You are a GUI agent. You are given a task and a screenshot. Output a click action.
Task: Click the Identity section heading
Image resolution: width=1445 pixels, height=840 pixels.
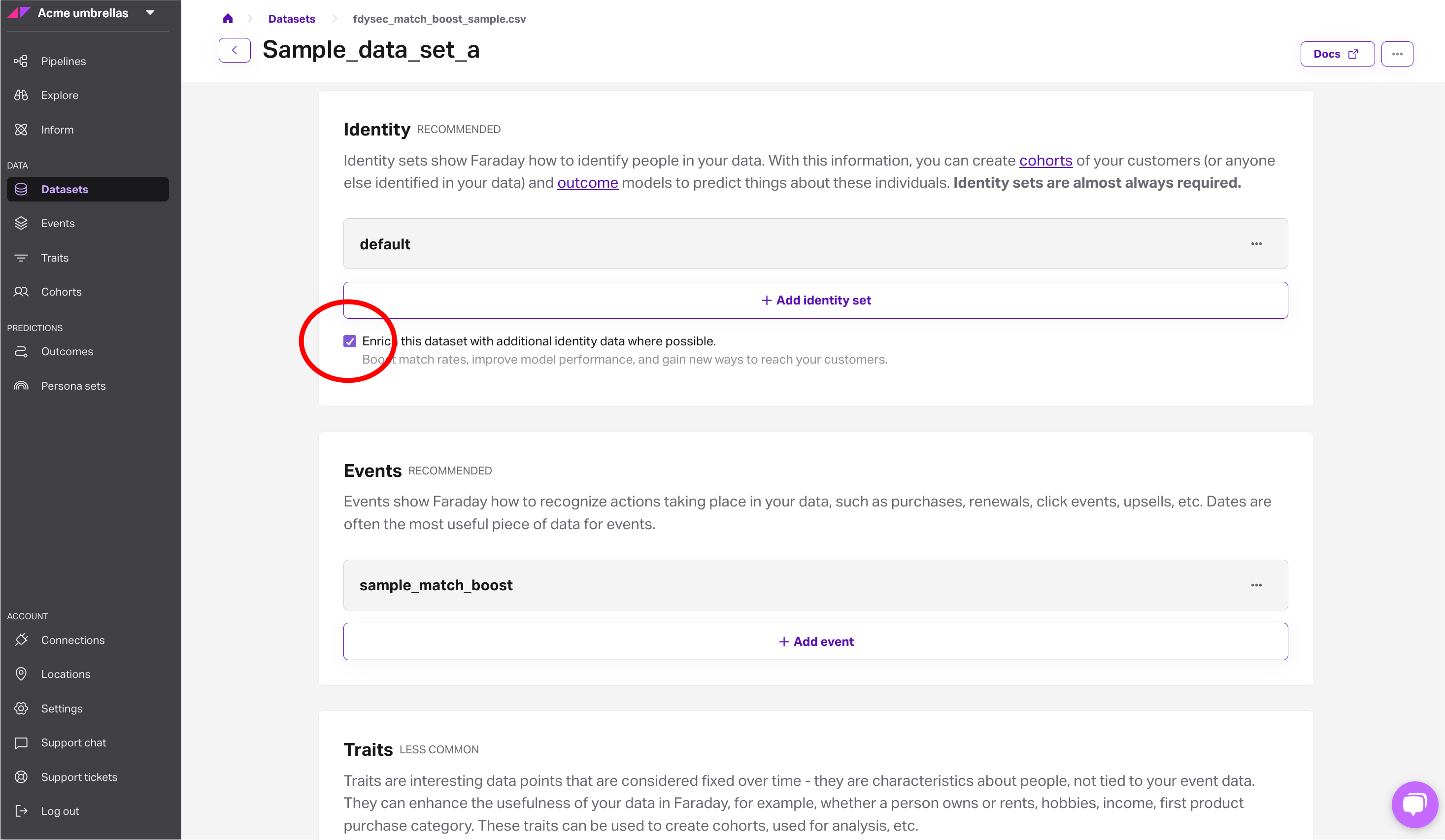[x=377, y=129]
